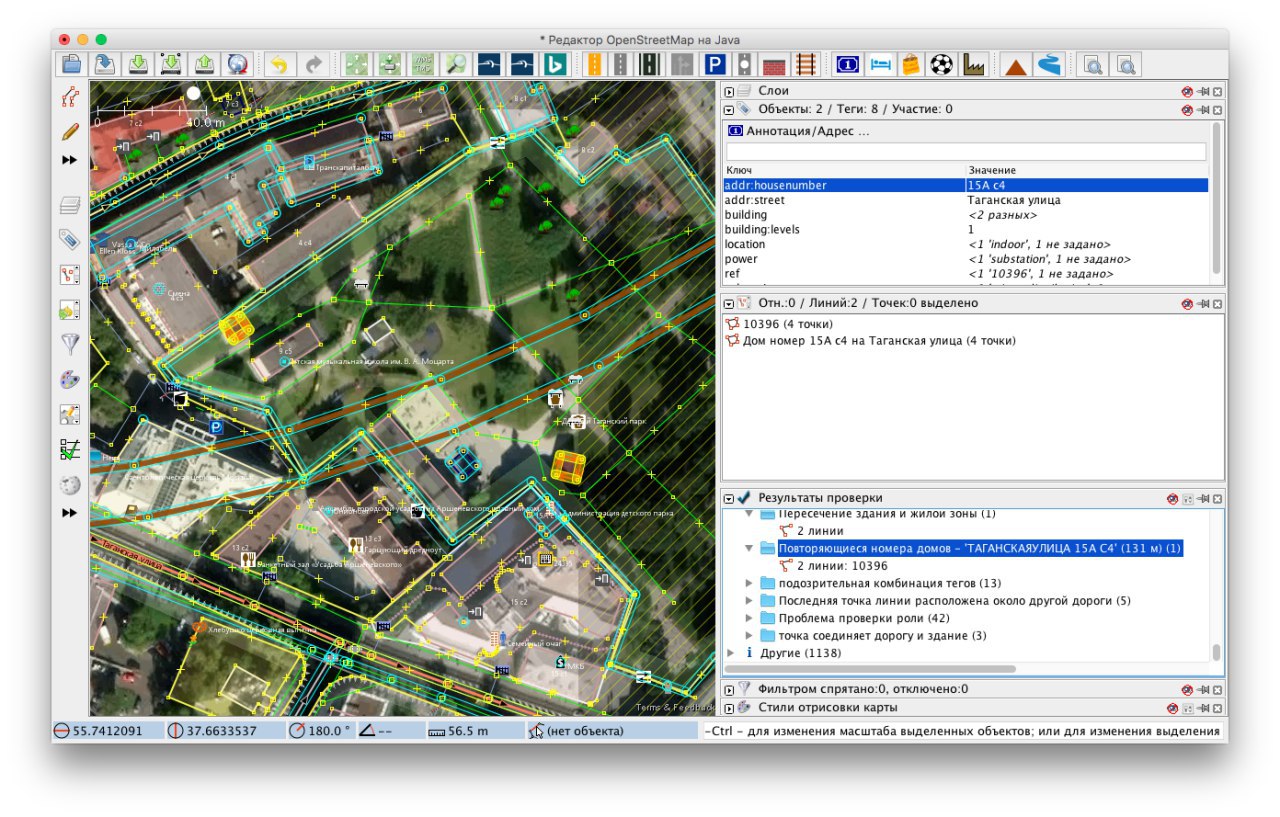This screenshot has height=817, width=1280.
Task: Select the draw nodes pencil tool
Action: tap(69, 130)
